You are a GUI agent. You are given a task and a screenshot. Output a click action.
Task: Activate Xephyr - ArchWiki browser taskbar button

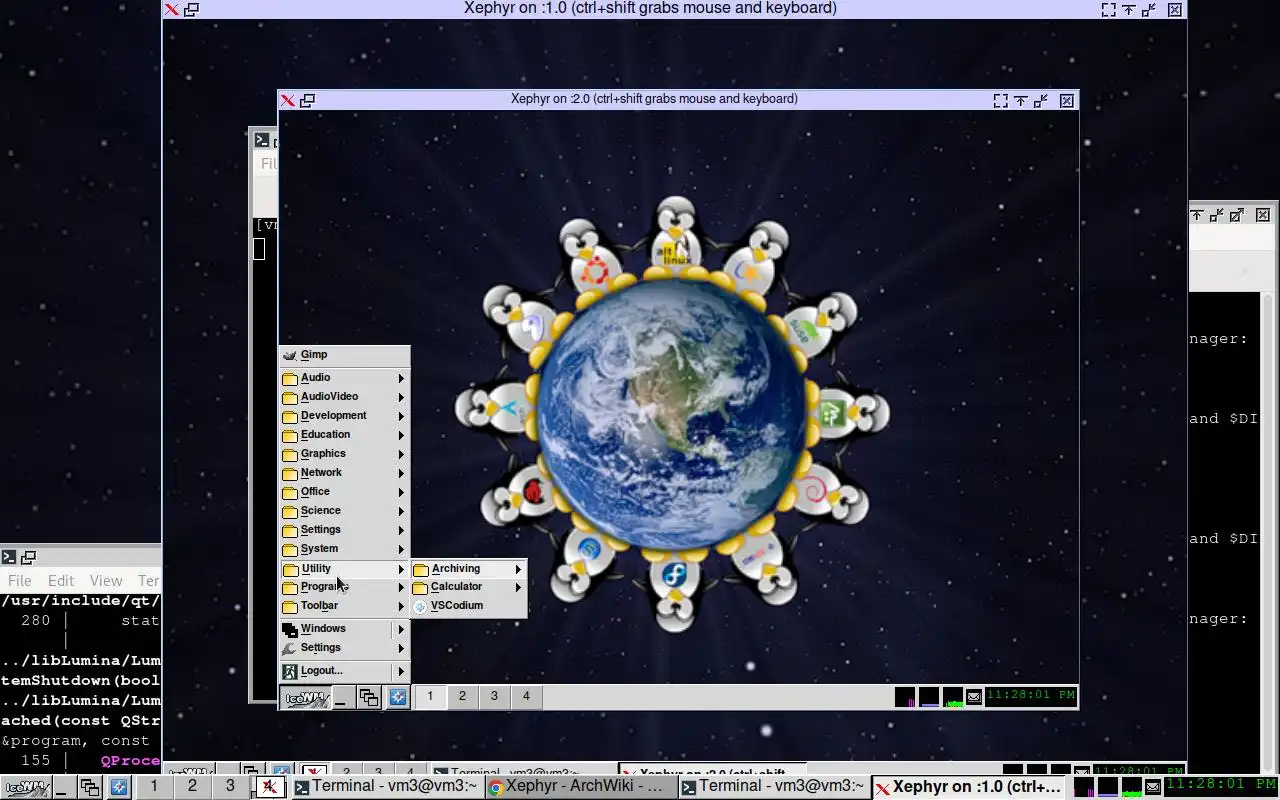pos(580,787)
